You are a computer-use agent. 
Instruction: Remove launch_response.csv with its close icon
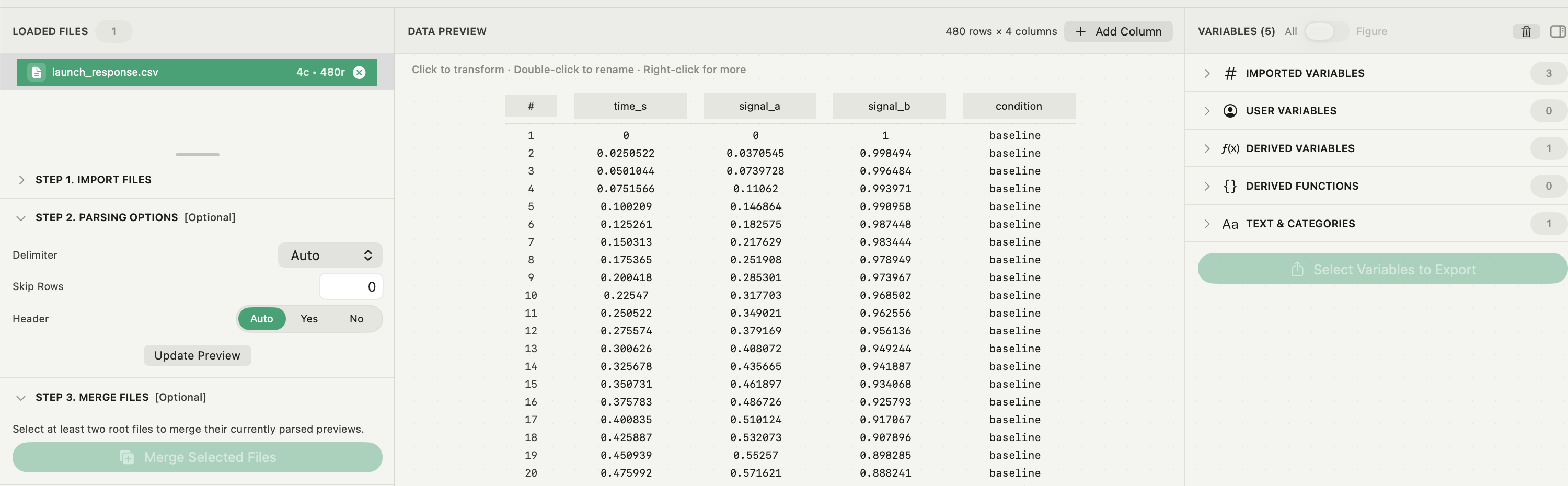pyautogui.click(x=359, y=73)
